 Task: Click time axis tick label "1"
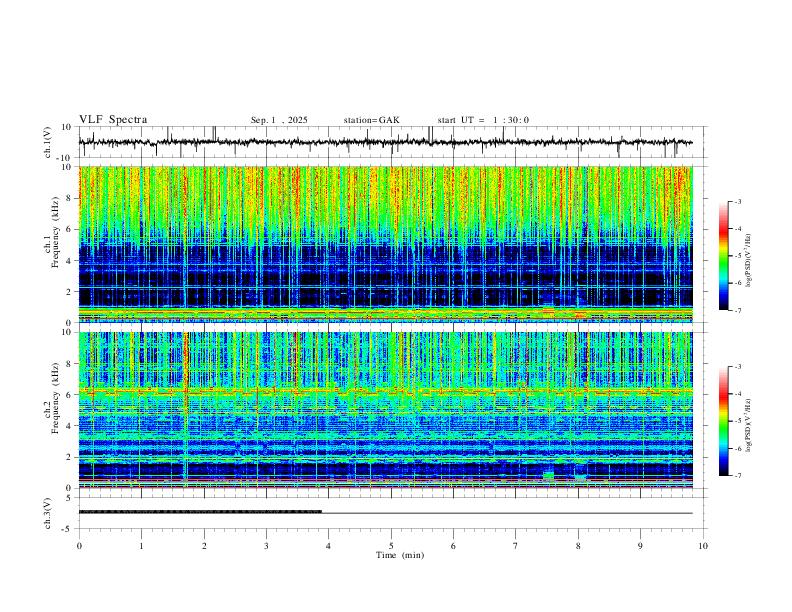point(141,546)
